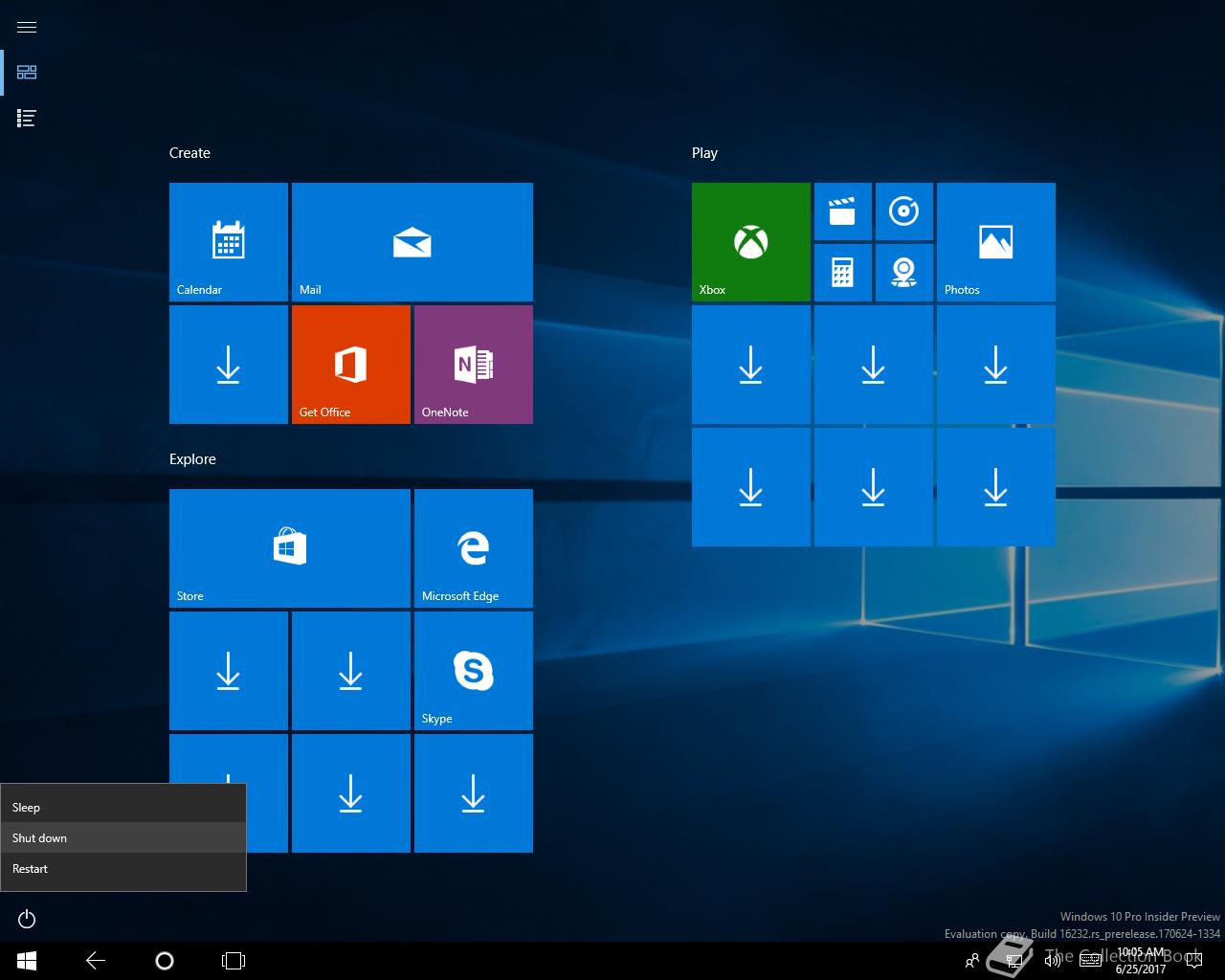This screenshot has width=1225, height=980.
Task: Open Cortana via the circle icon
Action: 165,961
